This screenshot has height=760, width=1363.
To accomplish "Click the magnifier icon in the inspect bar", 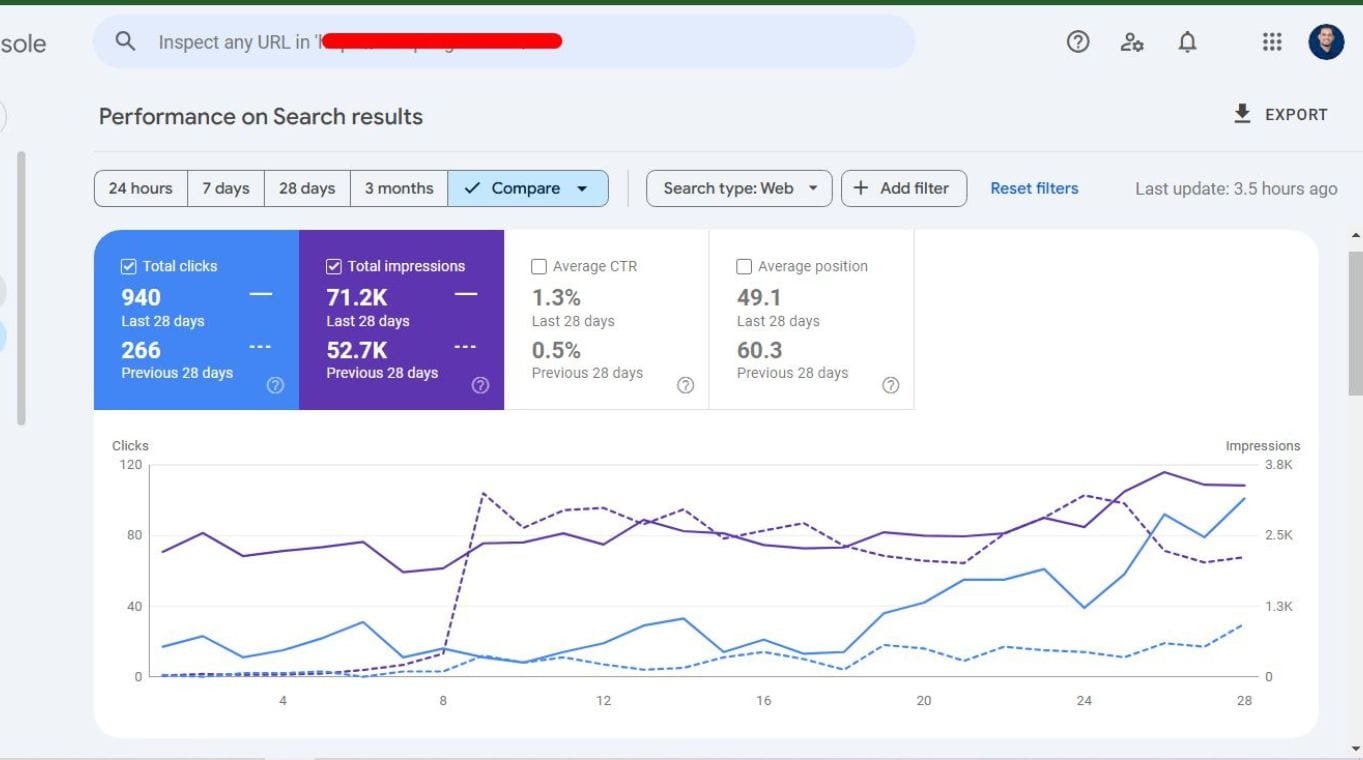I will 125,41.
